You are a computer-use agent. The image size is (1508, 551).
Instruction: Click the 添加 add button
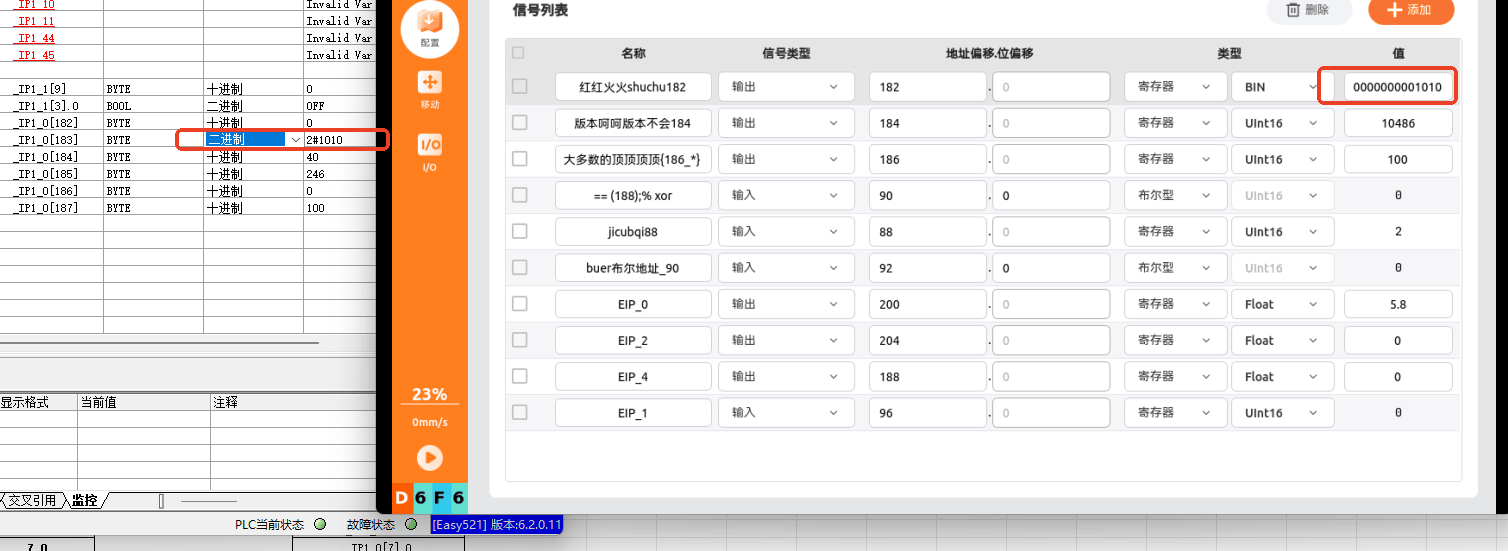[1411, 10]
